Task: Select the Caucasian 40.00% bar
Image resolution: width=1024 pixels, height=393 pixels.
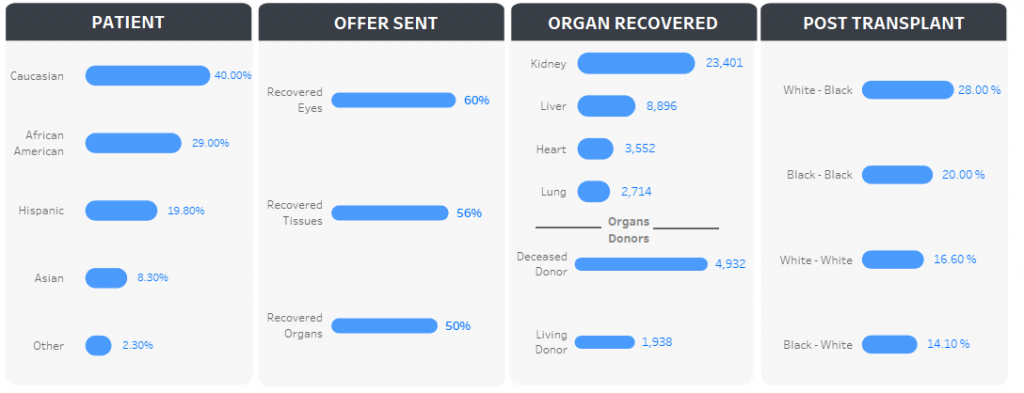Action: pyautogui.click(x=148, y=76)
